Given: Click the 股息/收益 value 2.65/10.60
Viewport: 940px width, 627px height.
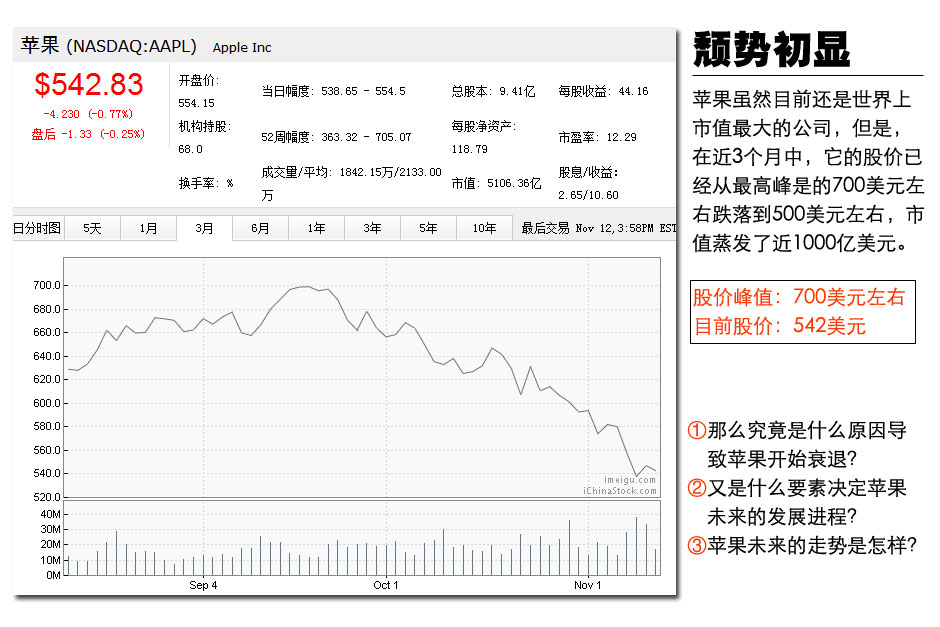Looking at the screenshot, I should pyautogui.click(x=589, y=195).
